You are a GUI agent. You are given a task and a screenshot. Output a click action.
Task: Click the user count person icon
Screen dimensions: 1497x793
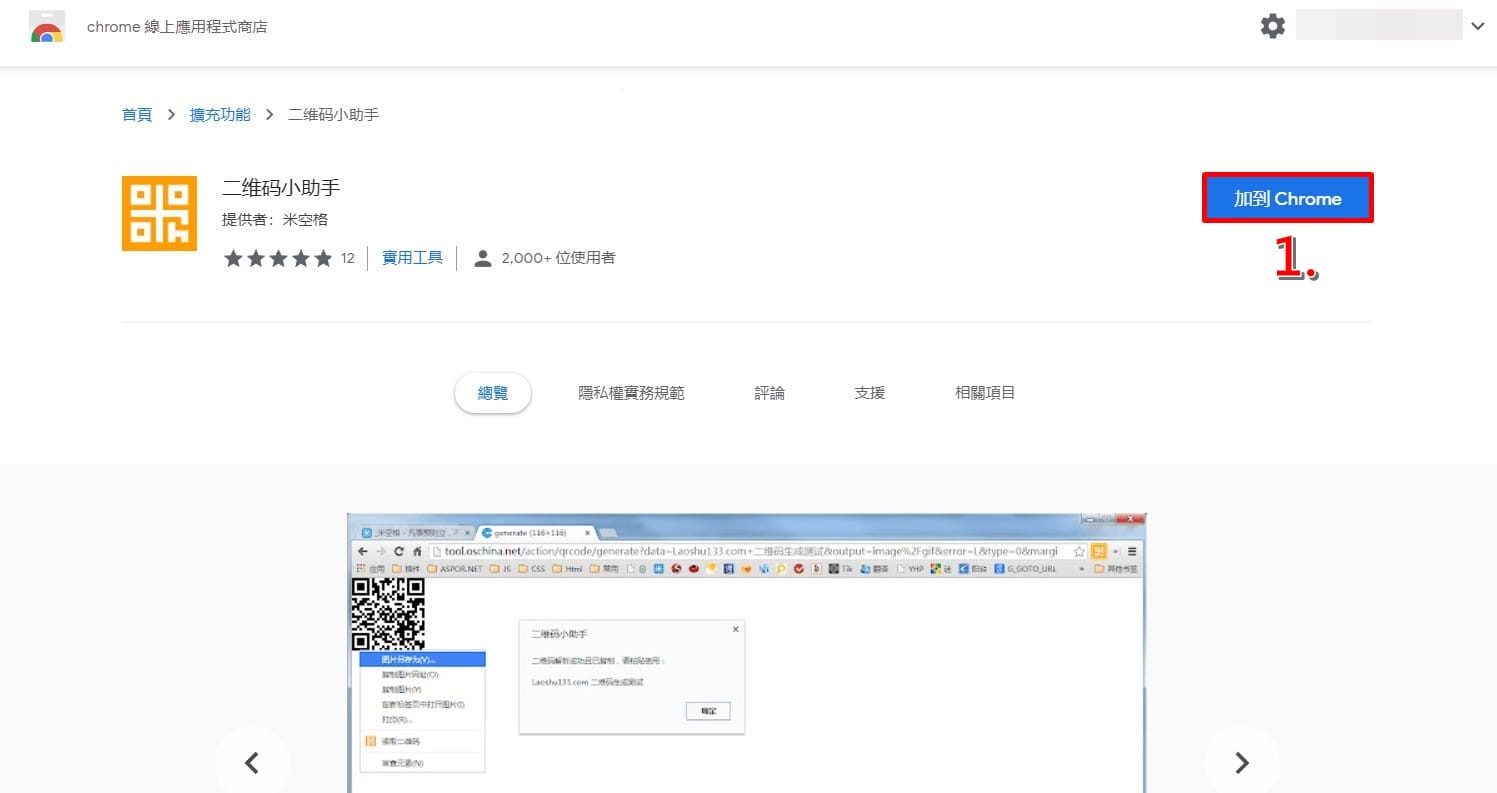[x=483, y=258]
